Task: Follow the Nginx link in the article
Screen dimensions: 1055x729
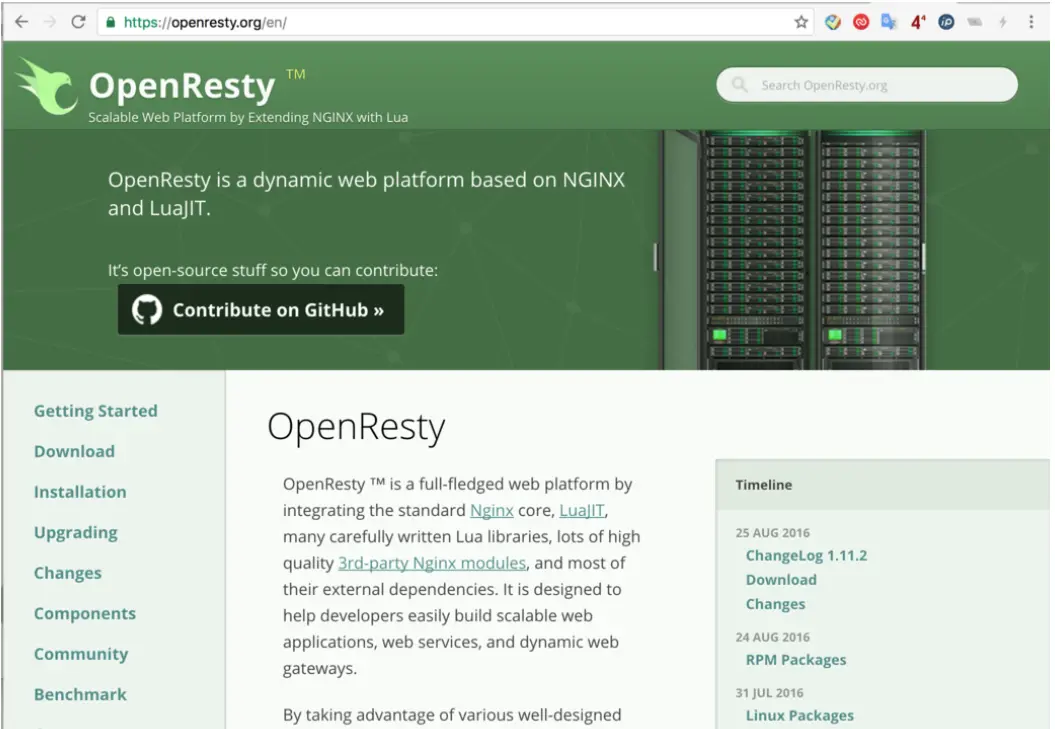Action: (x=492, y=510)
